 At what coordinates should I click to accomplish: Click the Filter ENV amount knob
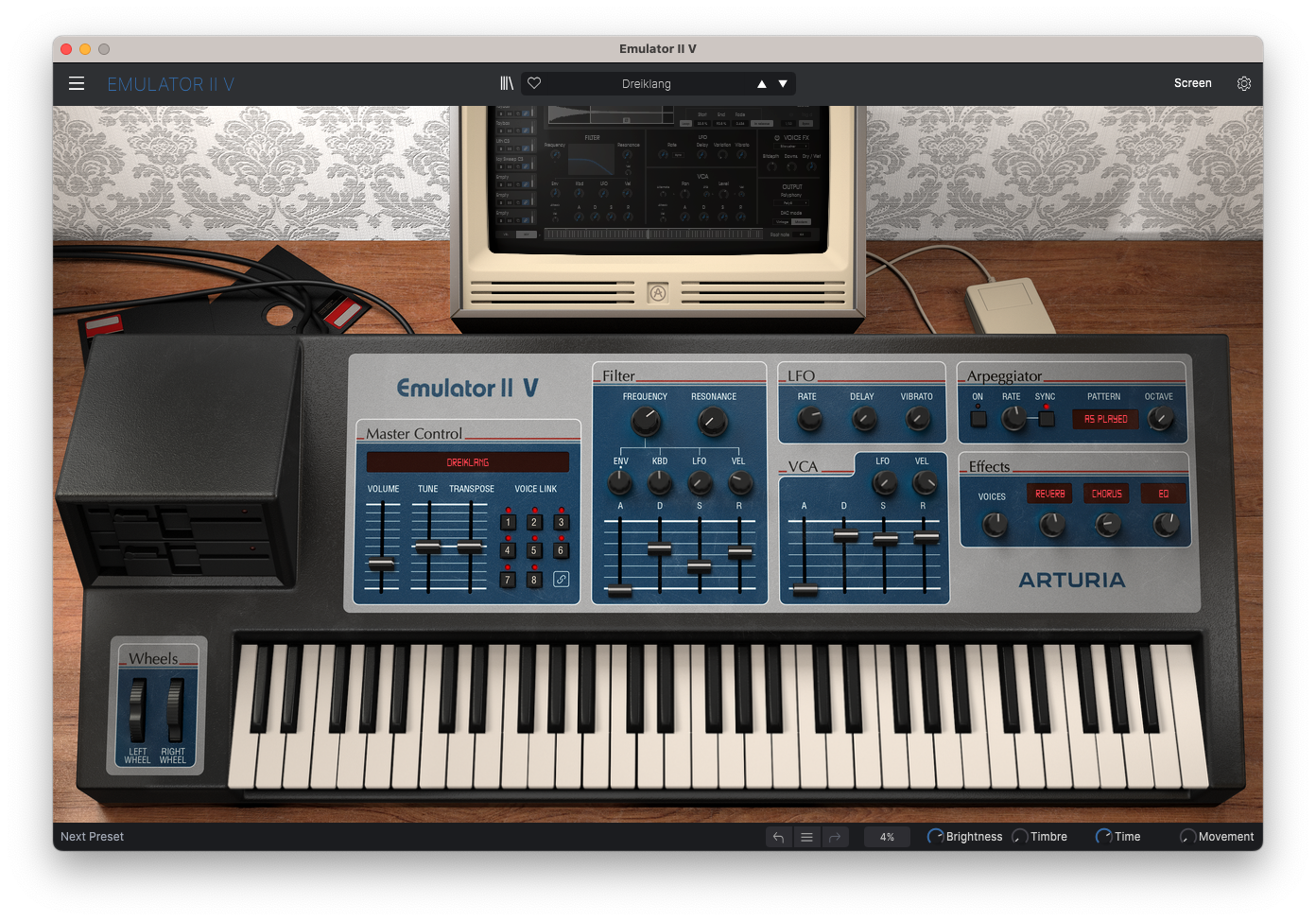[x=619, y=483]
